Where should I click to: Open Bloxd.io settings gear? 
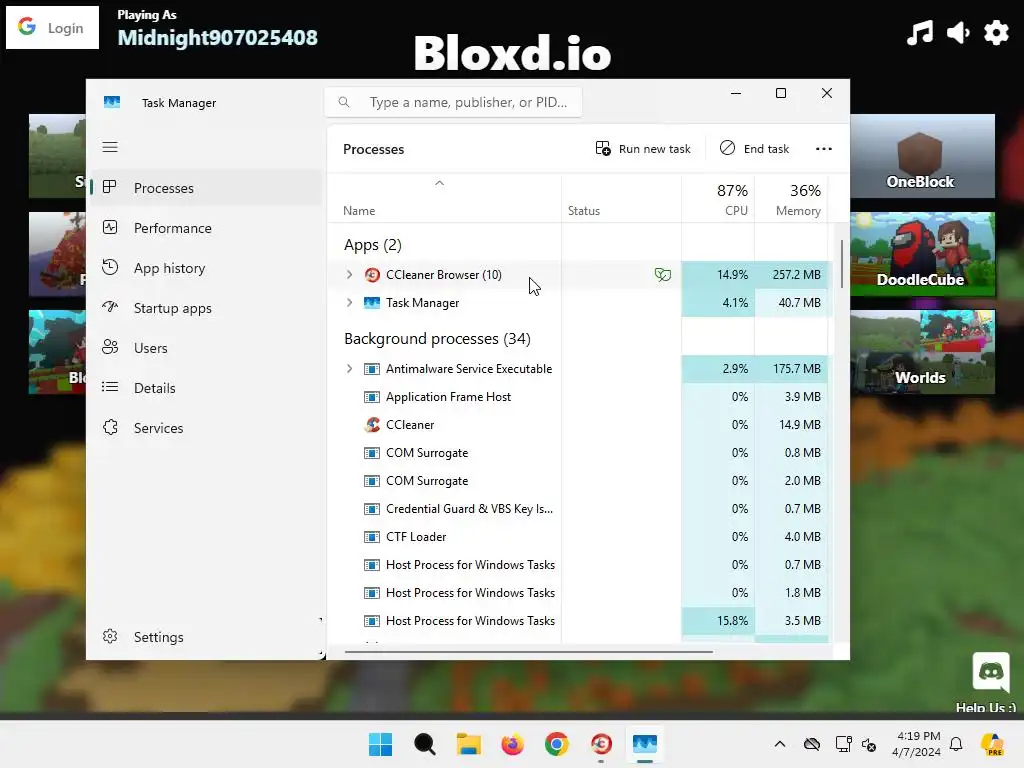click(996, 32)
